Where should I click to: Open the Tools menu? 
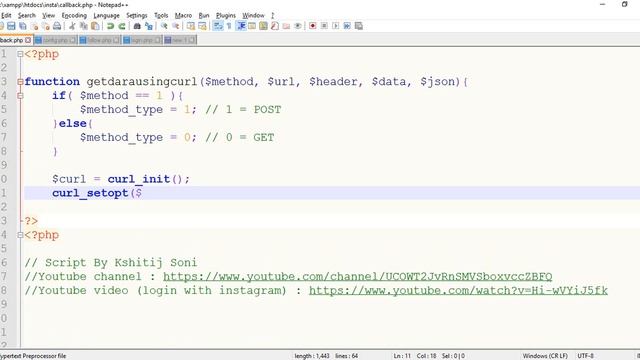(x=161, y=16)
